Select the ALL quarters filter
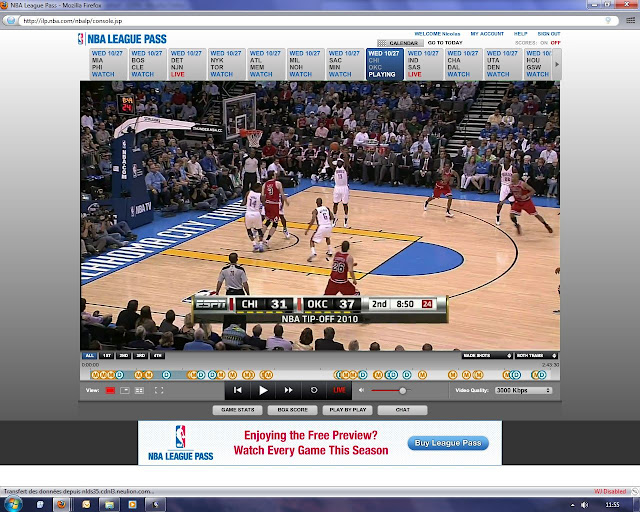 89,356
